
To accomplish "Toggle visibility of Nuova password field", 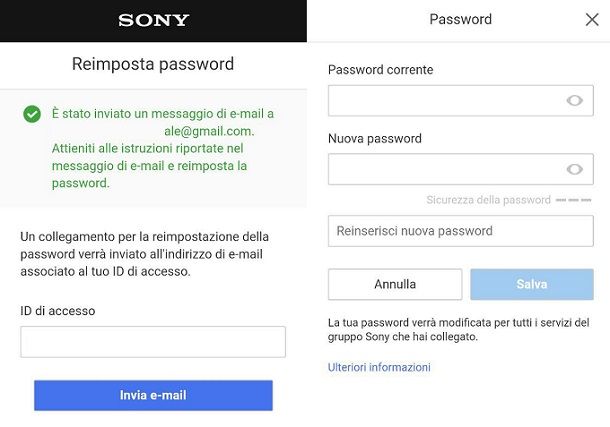I will point(574,169).
